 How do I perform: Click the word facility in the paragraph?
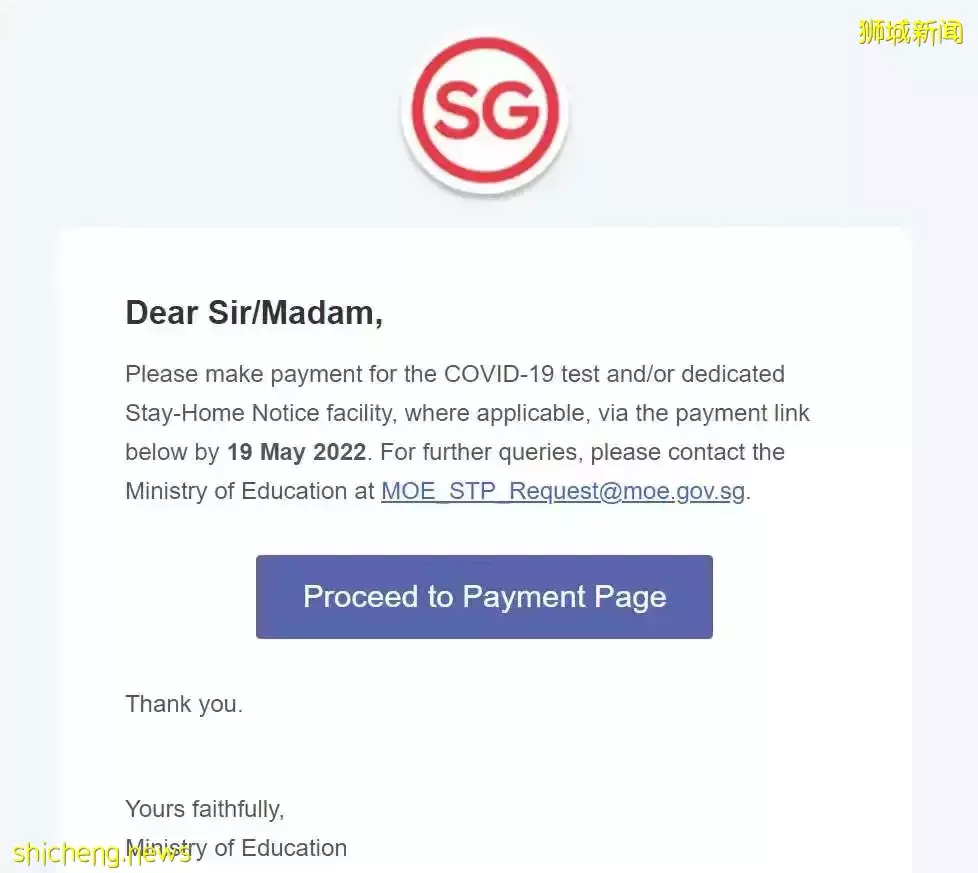361,413
